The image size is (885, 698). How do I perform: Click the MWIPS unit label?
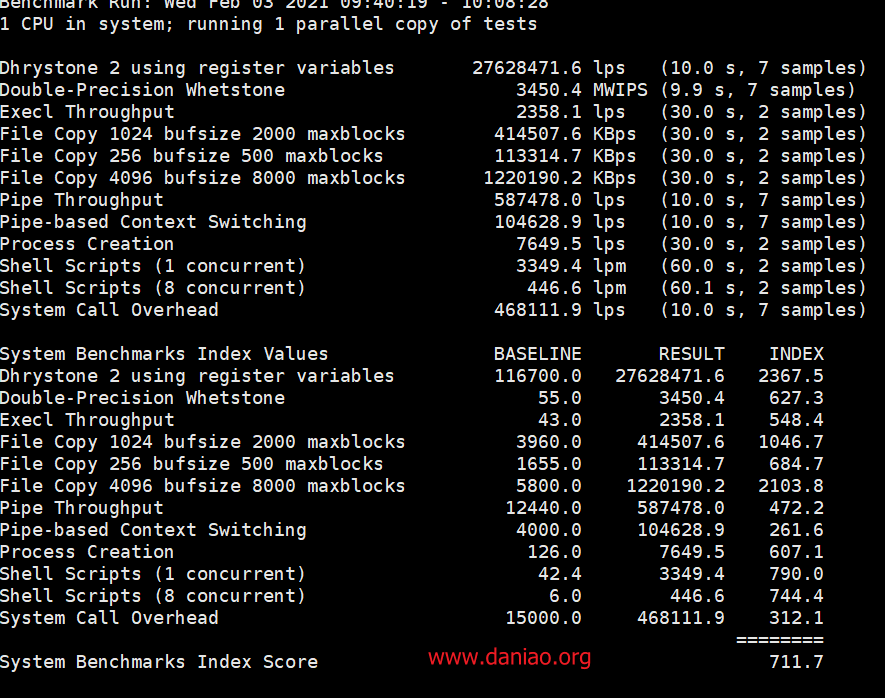pyautogui.click(x=620, y=90)
